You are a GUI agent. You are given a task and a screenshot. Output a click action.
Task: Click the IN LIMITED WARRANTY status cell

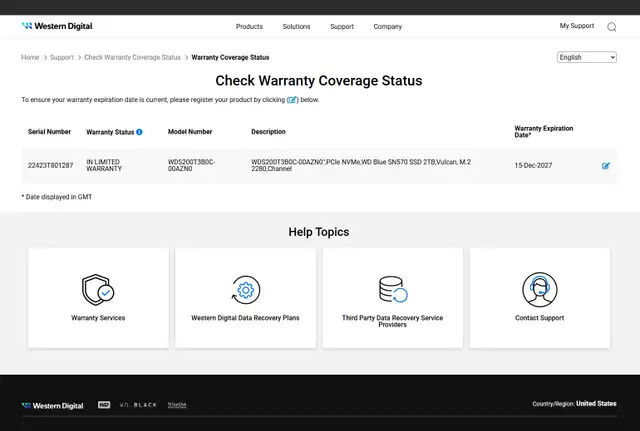(x=104, y=165)
